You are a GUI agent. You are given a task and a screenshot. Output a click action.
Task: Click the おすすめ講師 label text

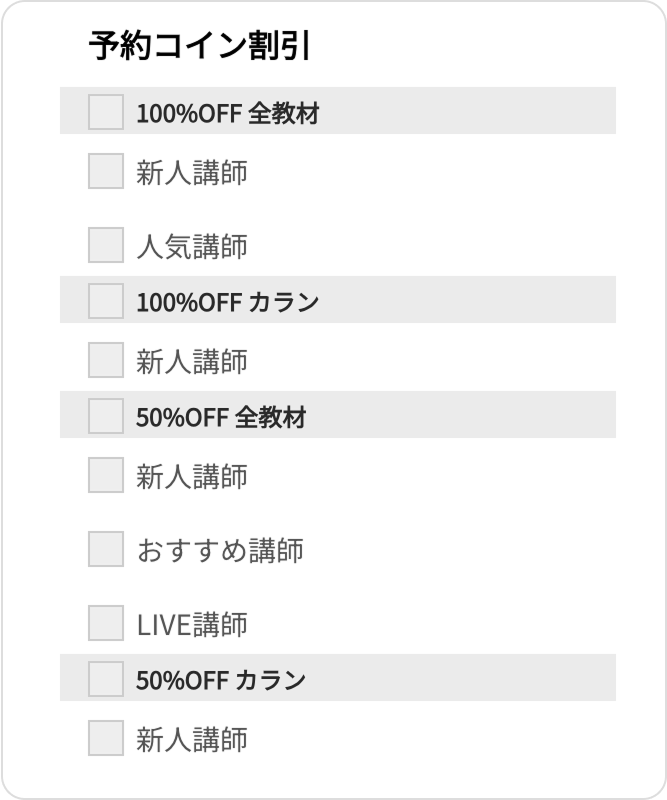pos(220,550)
